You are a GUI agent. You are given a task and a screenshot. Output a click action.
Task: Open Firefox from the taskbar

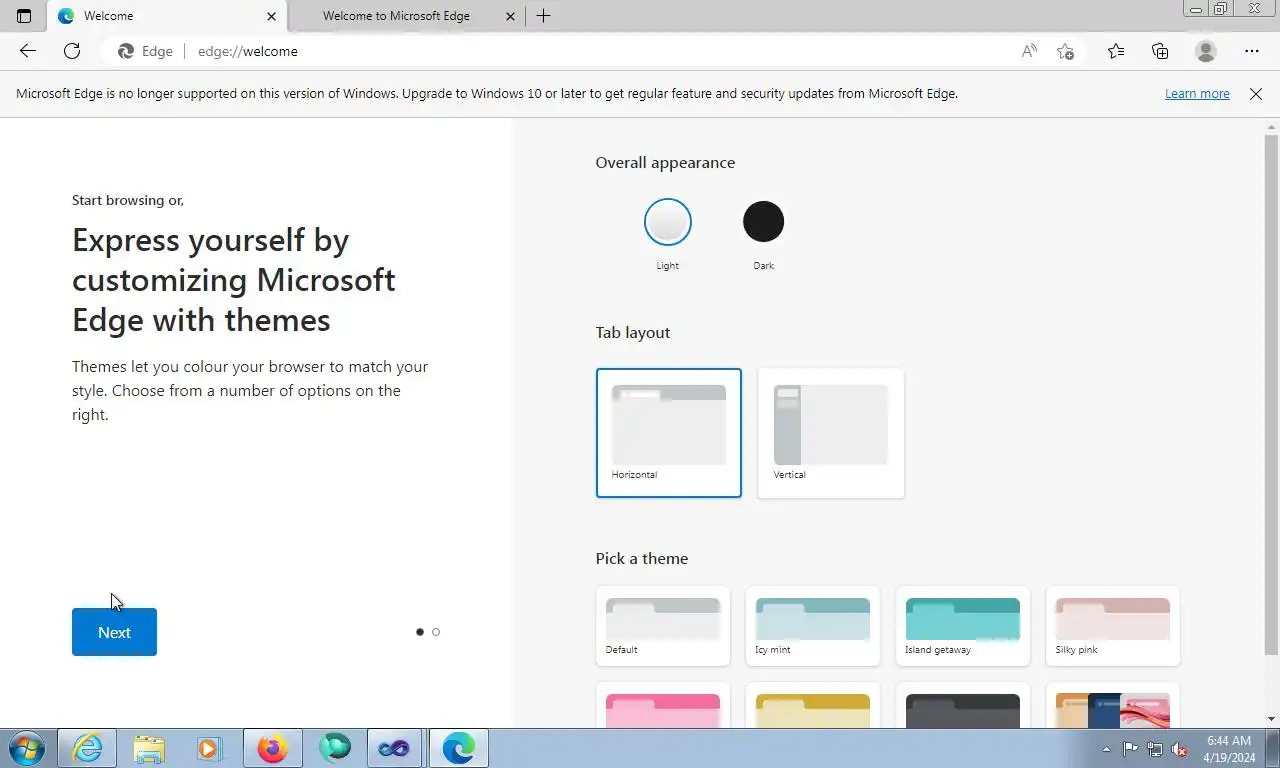point(272,748)
